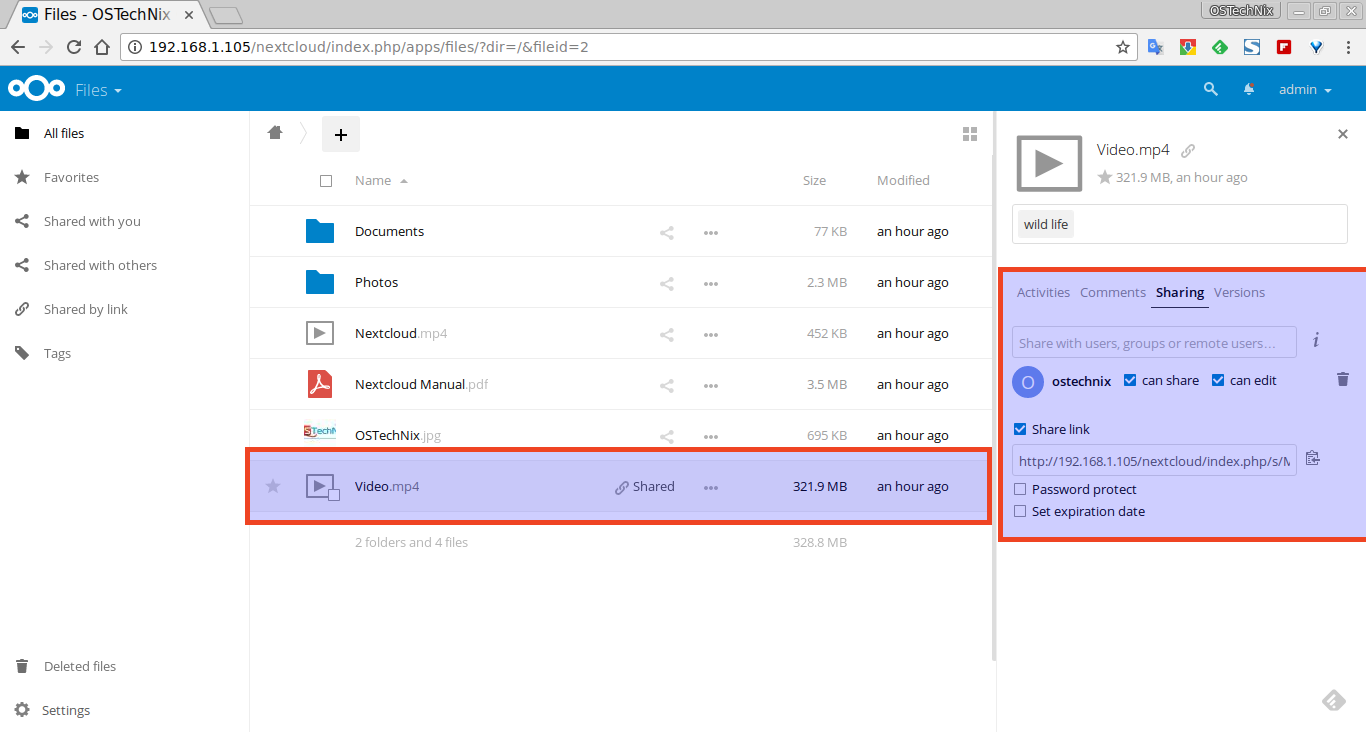Tick the Set expiration date checkbox
The image size is (1366, 732).
(1020, 512)
